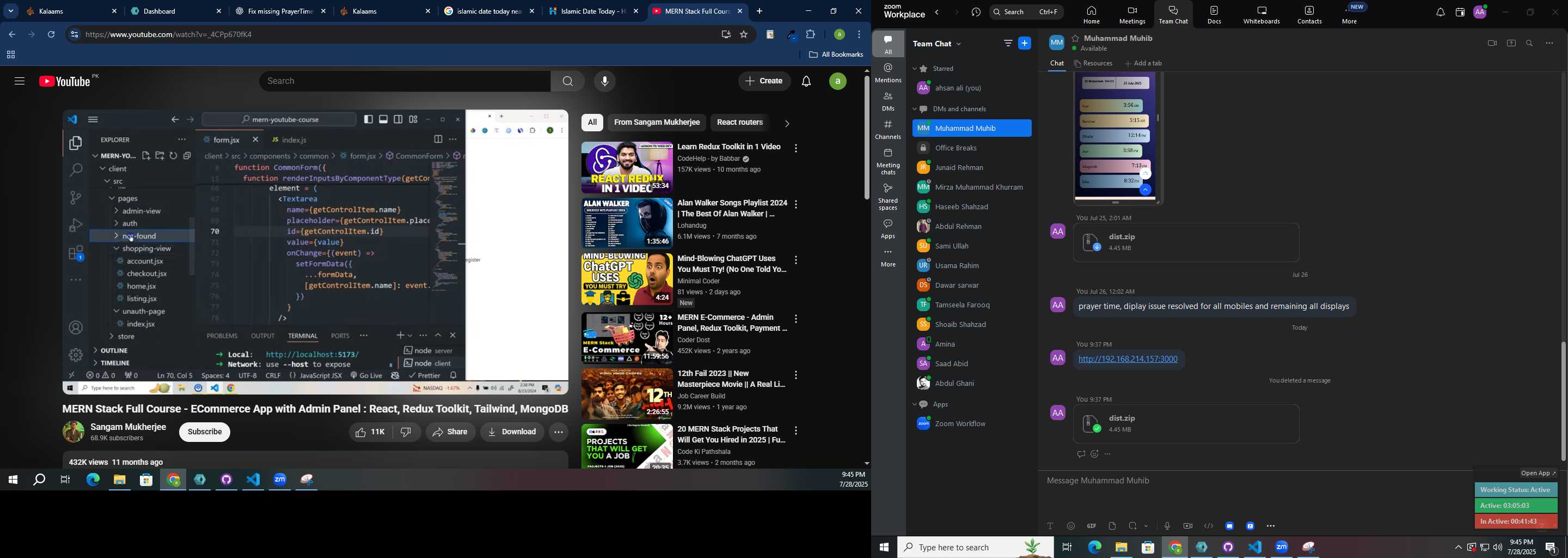Open Alan Walker Playlist video thumbnail
1568x558 pixels.
pyautogui.click(x=626, y=223)
